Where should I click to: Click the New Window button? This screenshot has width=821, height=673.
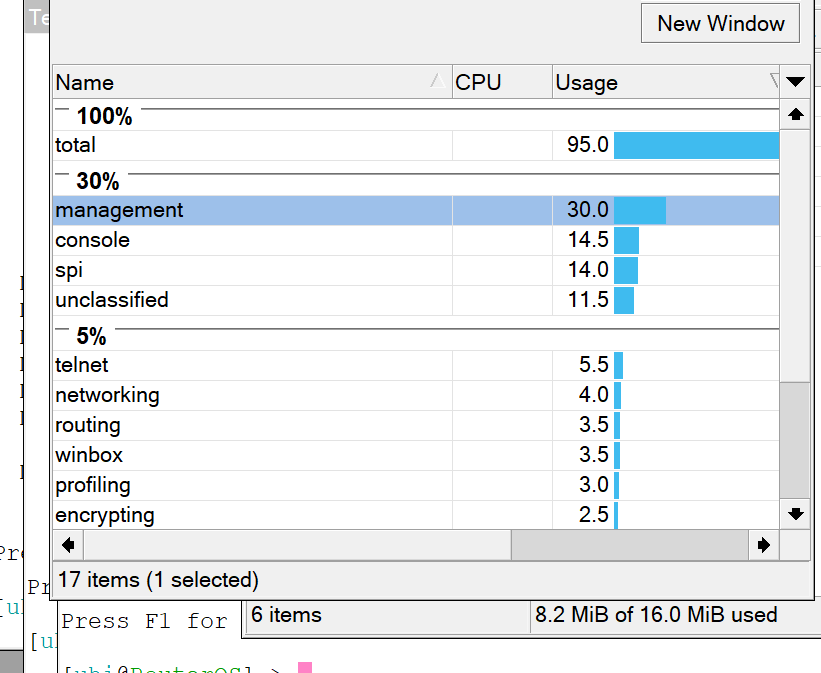tap(720, 24)
